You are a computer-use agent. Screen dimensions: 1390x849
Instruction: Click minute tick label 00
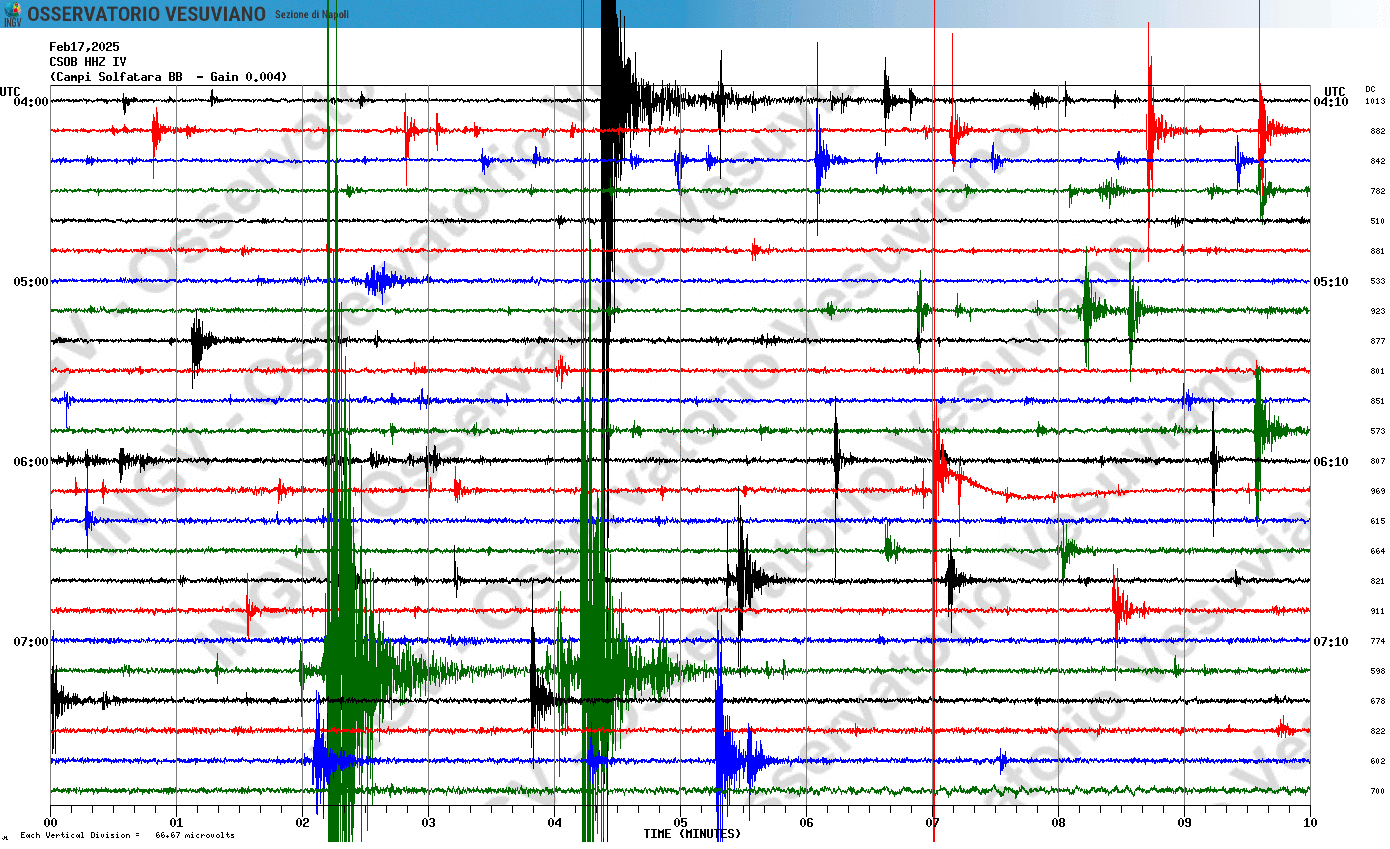pos(50,823)
